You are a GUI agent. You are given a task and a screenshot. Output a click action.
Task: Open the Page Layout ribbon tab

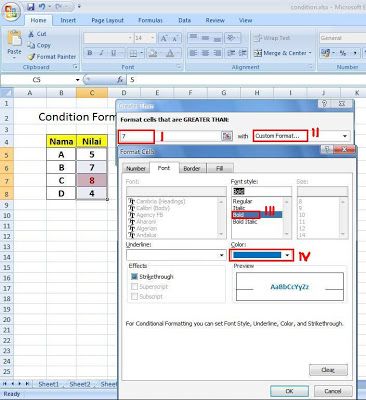tap(107, 21)
